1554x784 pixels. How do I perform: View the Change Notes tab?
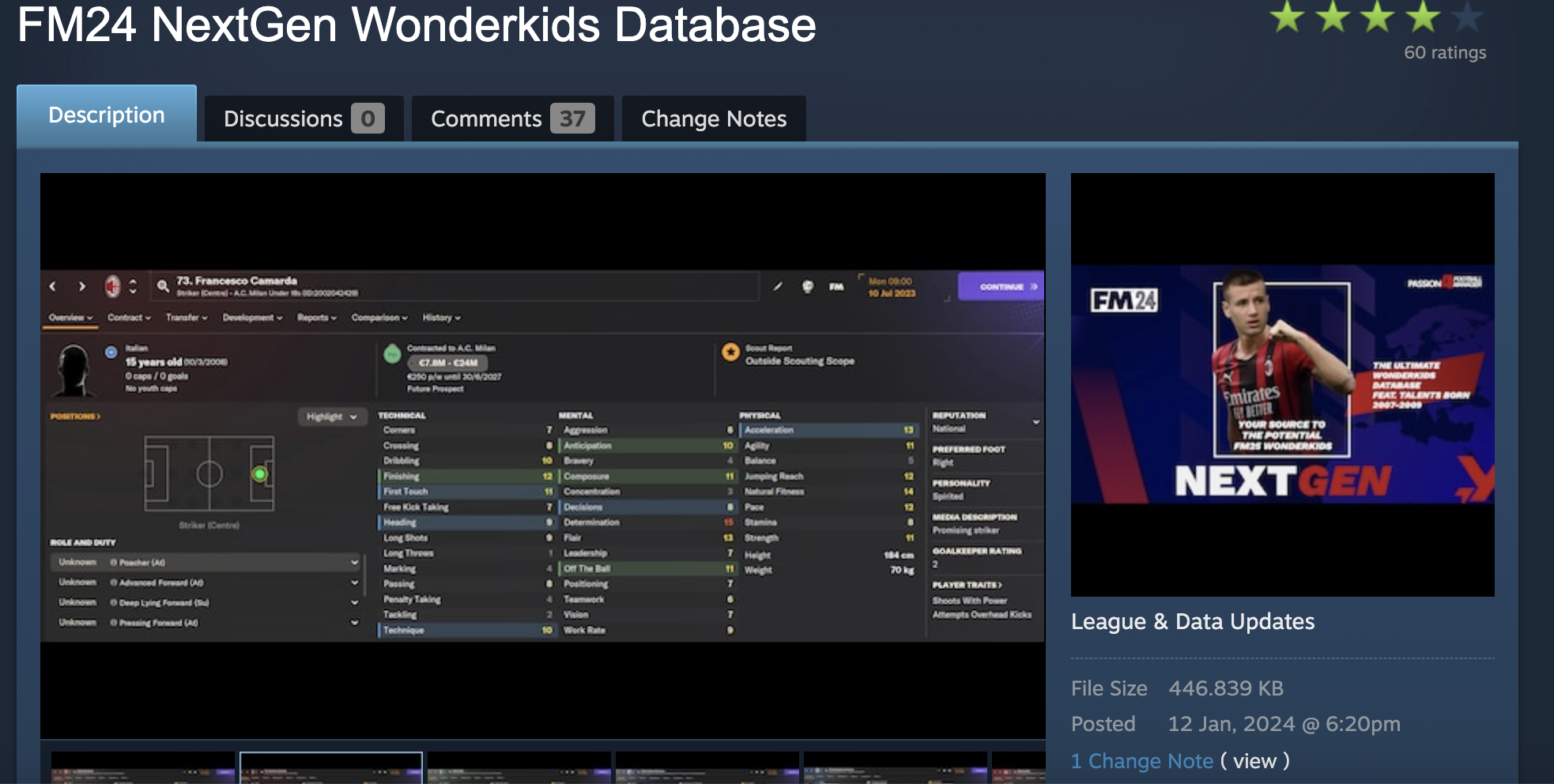click(714, 119)
